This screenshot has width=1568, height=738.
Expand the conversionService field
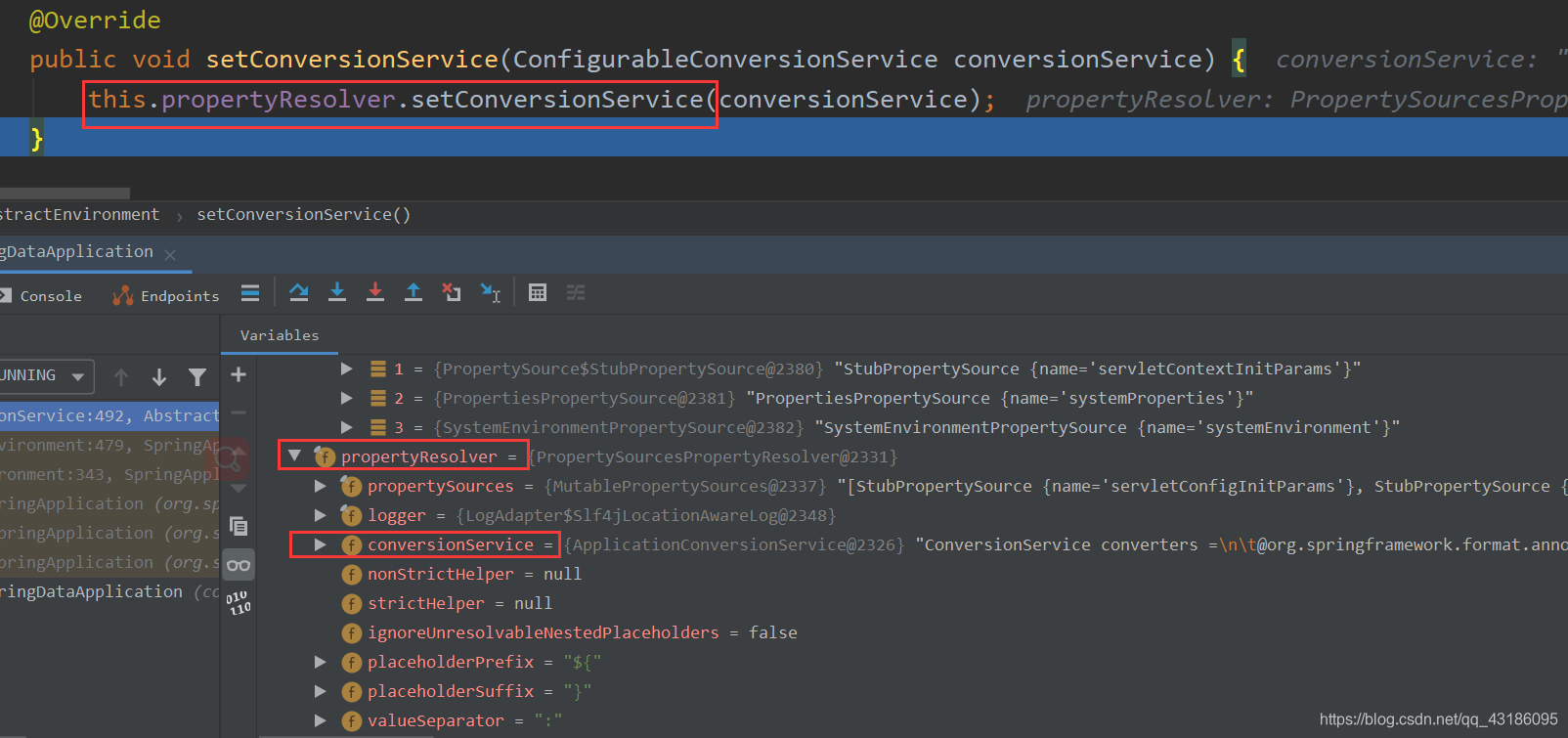click(x=320, y=544)
